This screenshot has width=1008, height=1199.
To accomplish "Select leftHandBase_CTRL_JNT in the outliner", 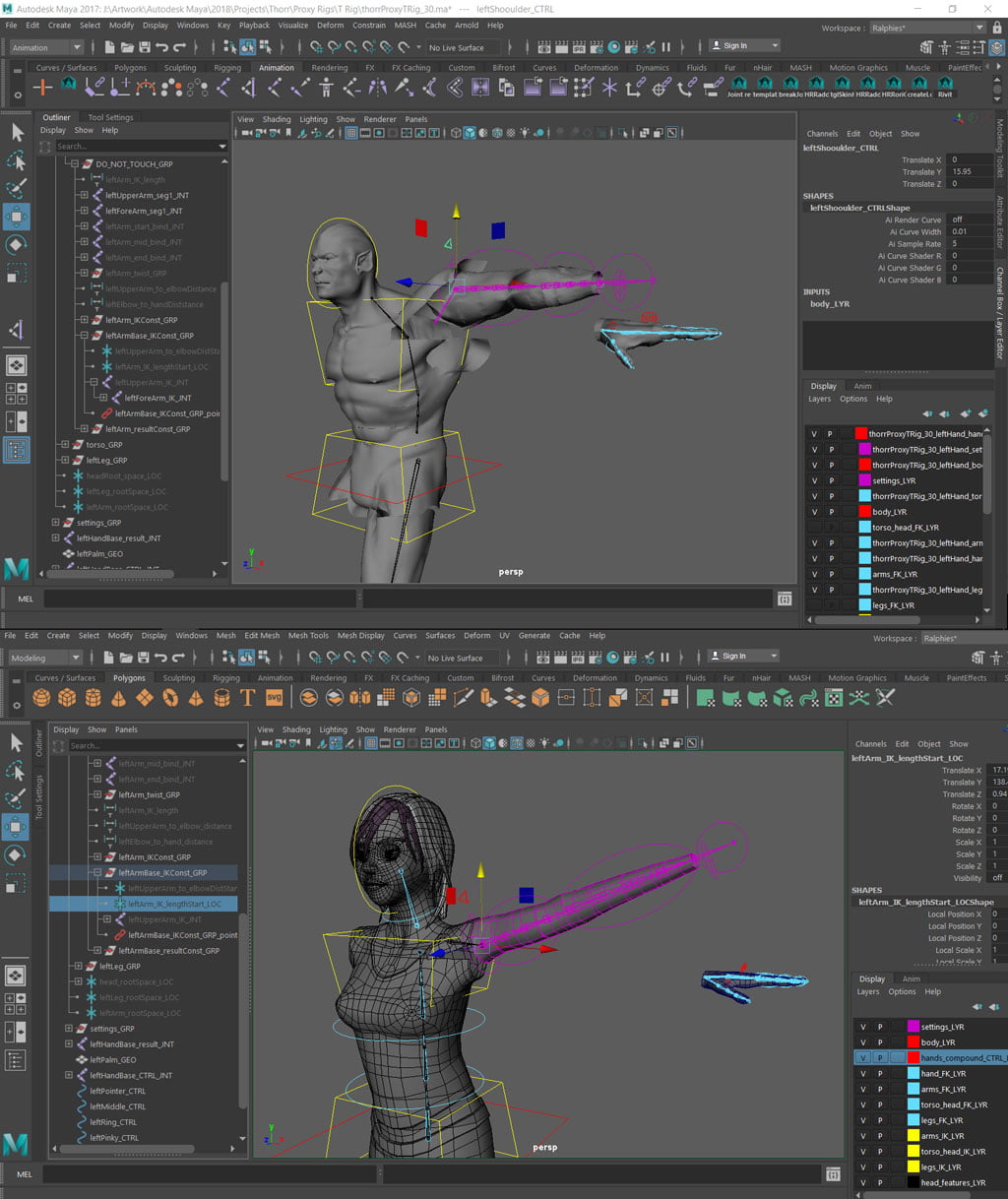I will 131,1076.
